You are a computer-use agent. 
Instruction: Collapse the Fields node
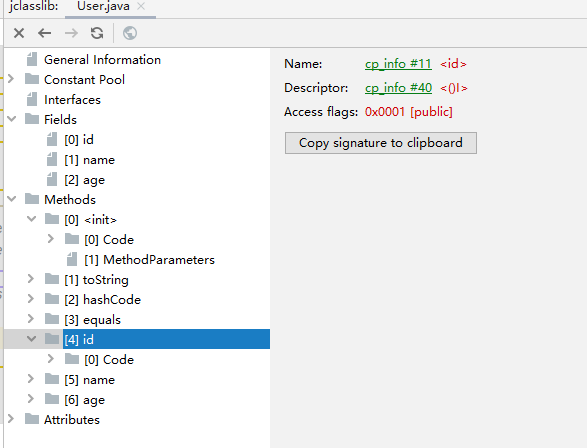[x=12, y=119]
